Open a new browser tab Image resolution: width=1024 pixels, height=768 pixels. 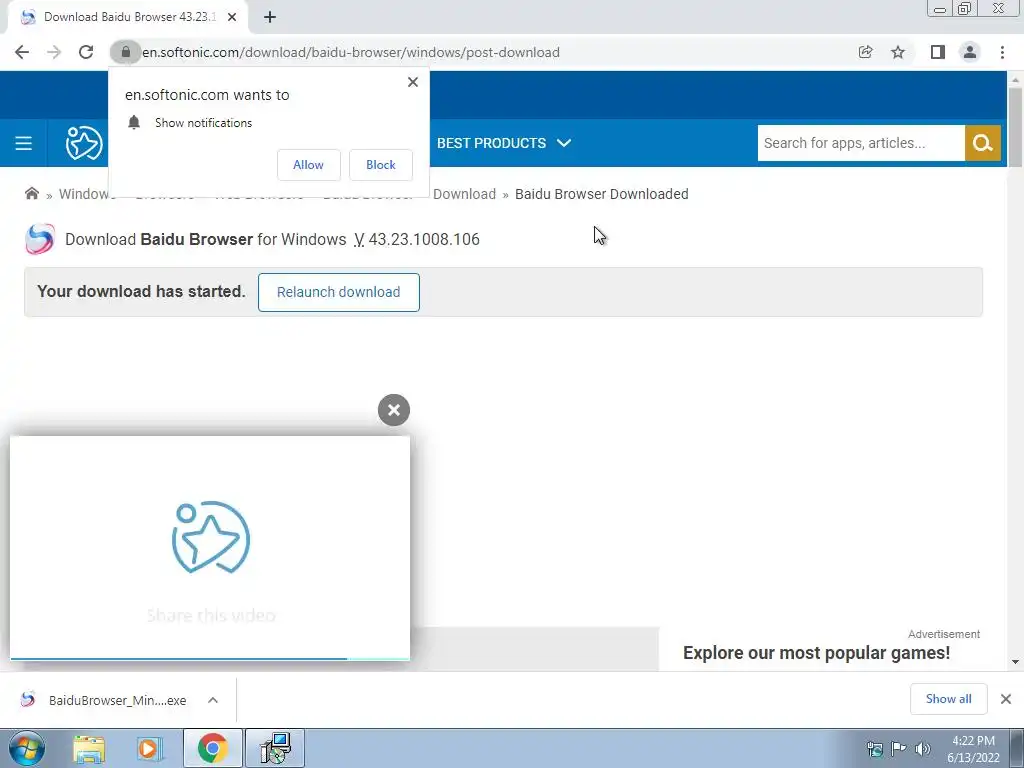pos(270,17)
